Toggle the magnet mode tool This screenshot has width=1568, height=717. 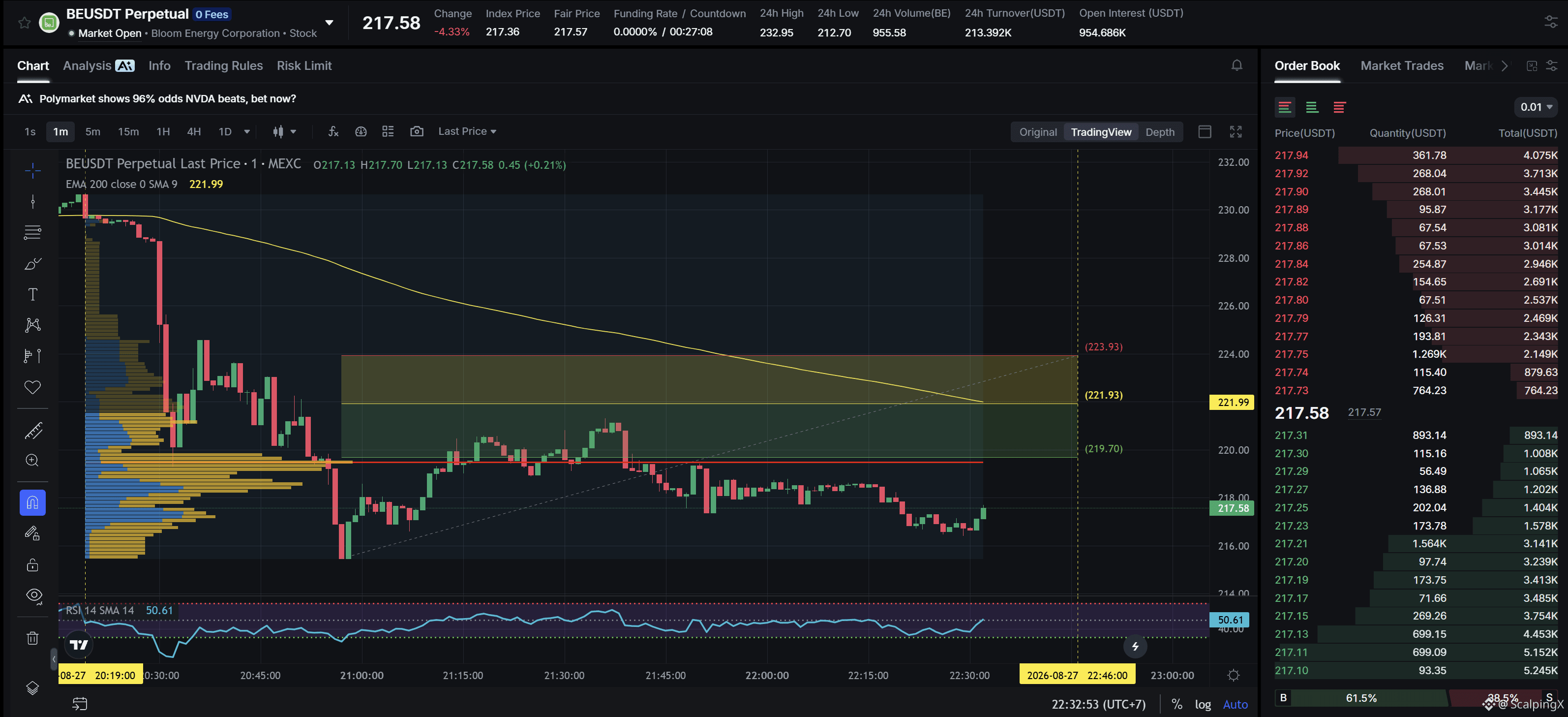[33, 502]
